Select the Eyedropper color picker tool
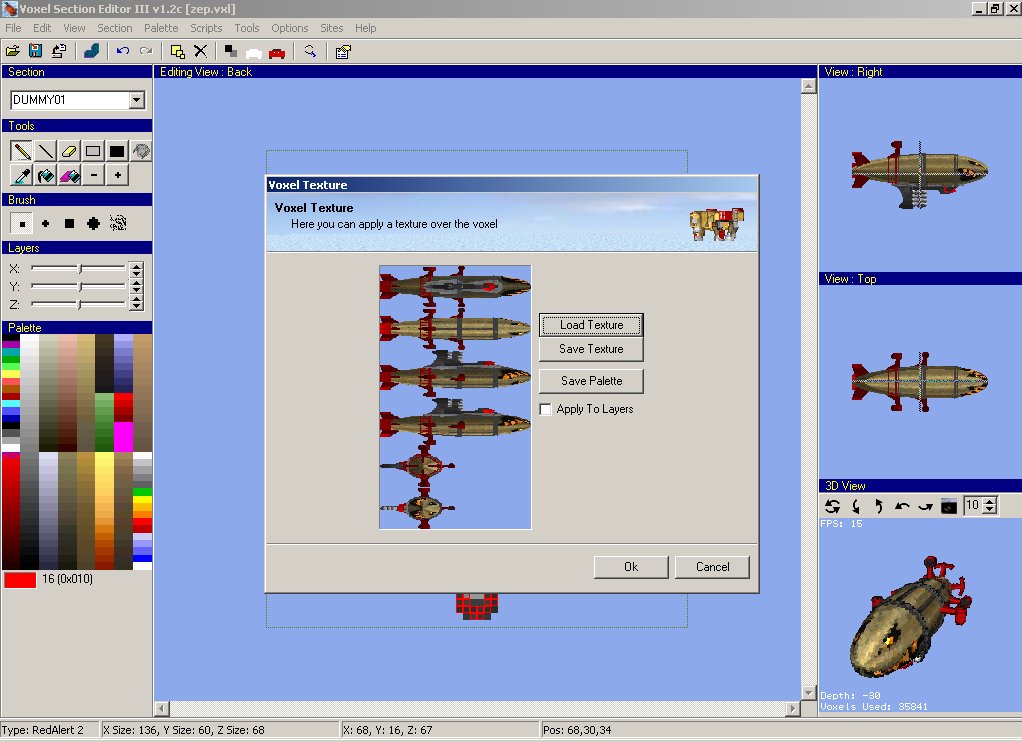Screen dimensions: 1022x742 point(22,175)
